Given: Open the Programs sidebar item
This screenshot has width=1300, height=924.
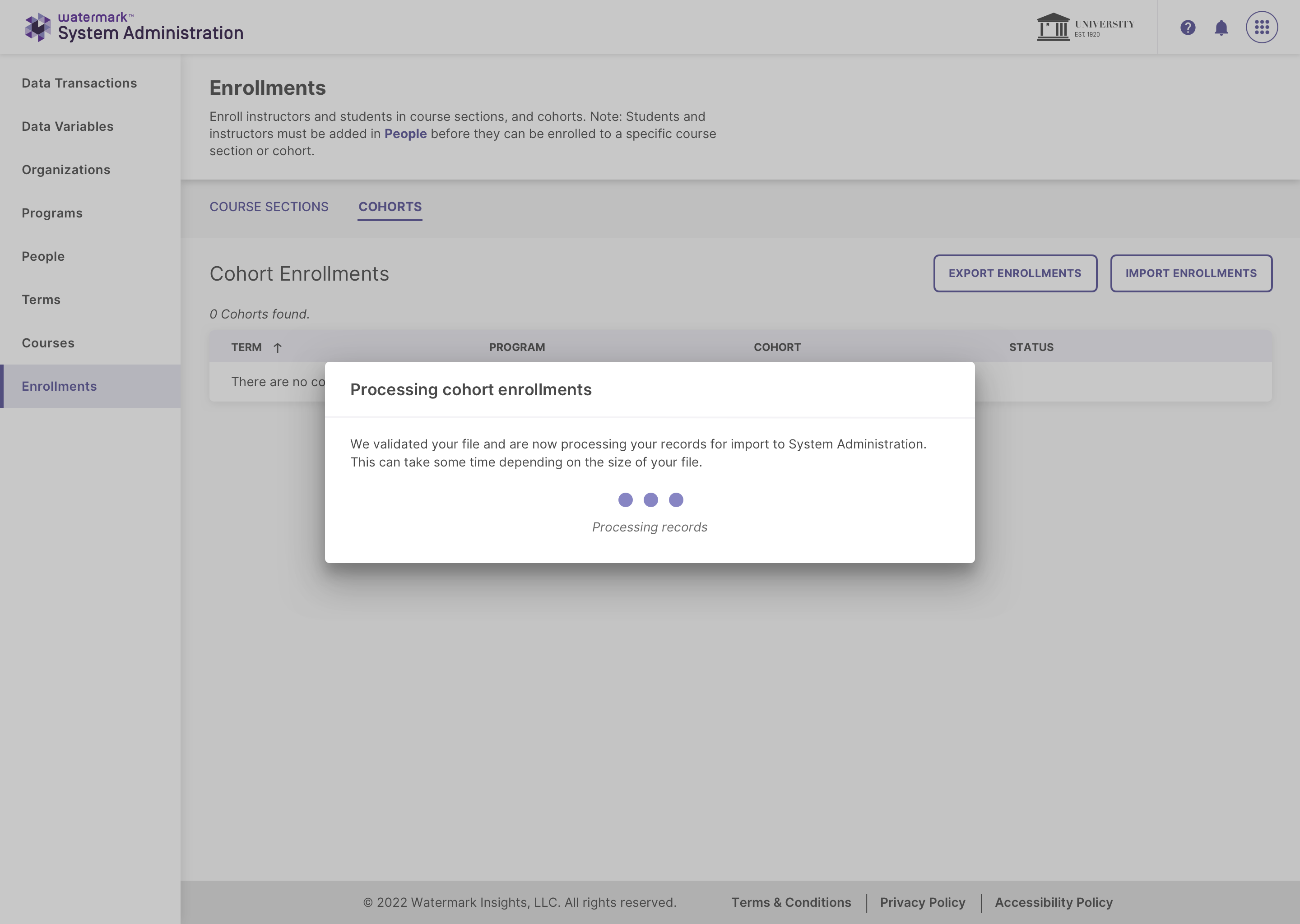Looking at the screenshot, I should (x=52, y=213).
